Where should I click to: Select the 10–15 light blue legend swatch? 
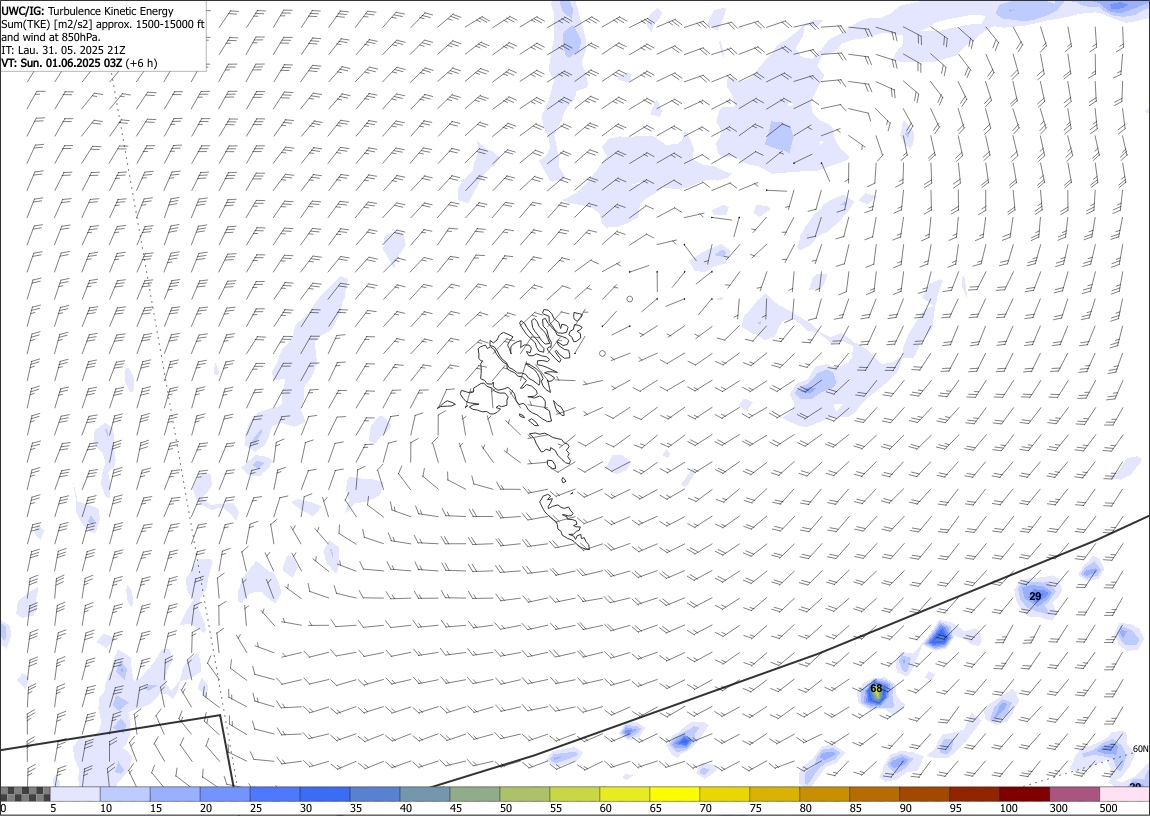(125, 794)
